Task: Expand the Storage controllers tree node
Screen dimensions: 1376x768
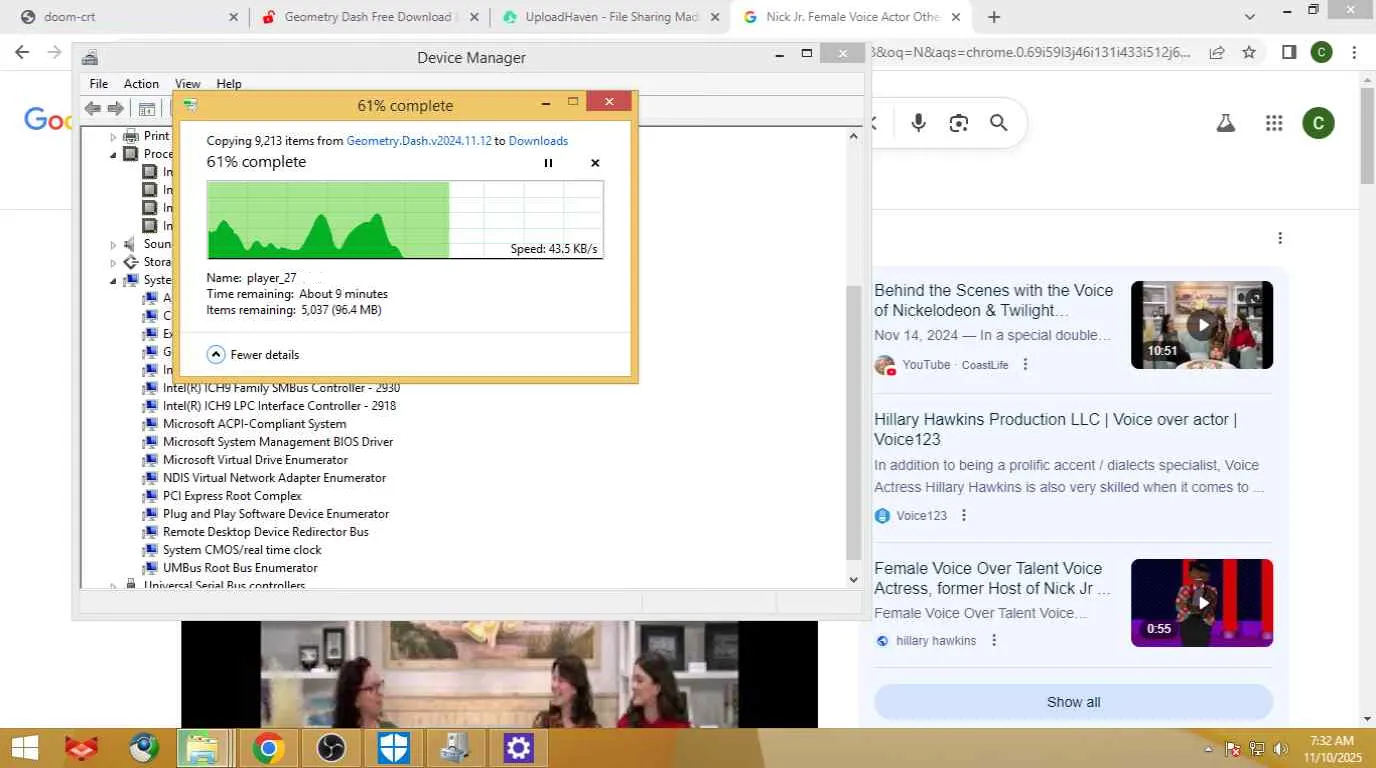Action: (113, 262)
